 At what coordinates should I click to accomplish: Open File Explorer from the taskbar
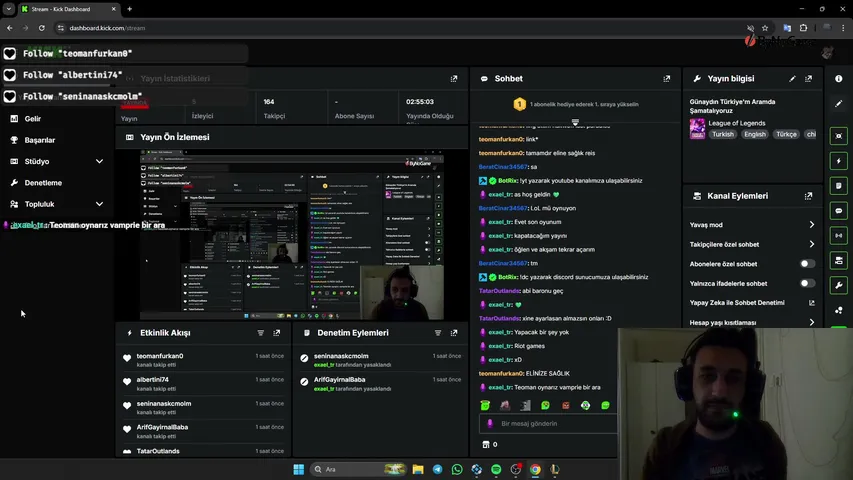[x=418, y=469]
